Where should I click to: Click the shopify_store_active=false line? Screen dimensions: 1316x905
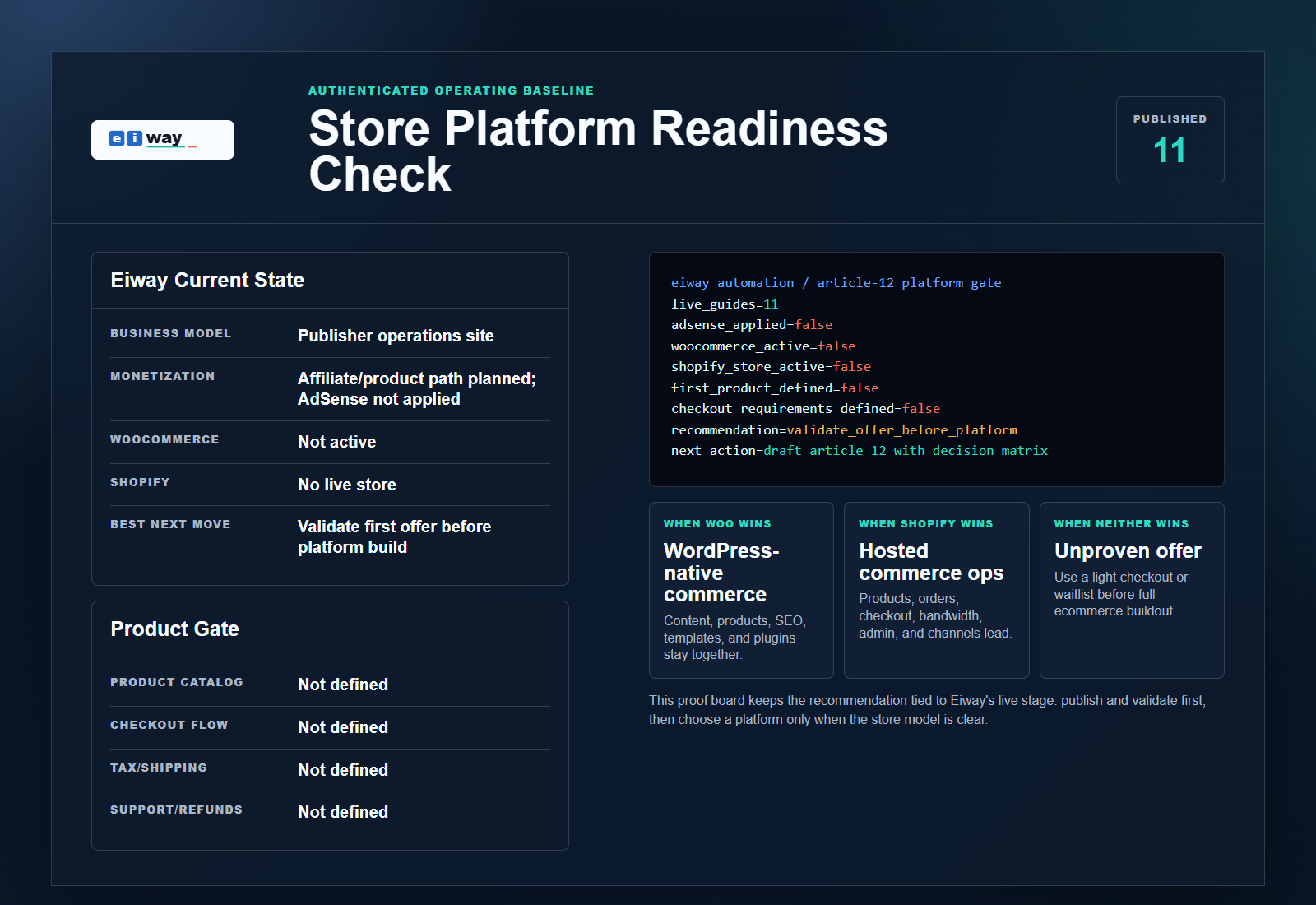pos(771,367)
